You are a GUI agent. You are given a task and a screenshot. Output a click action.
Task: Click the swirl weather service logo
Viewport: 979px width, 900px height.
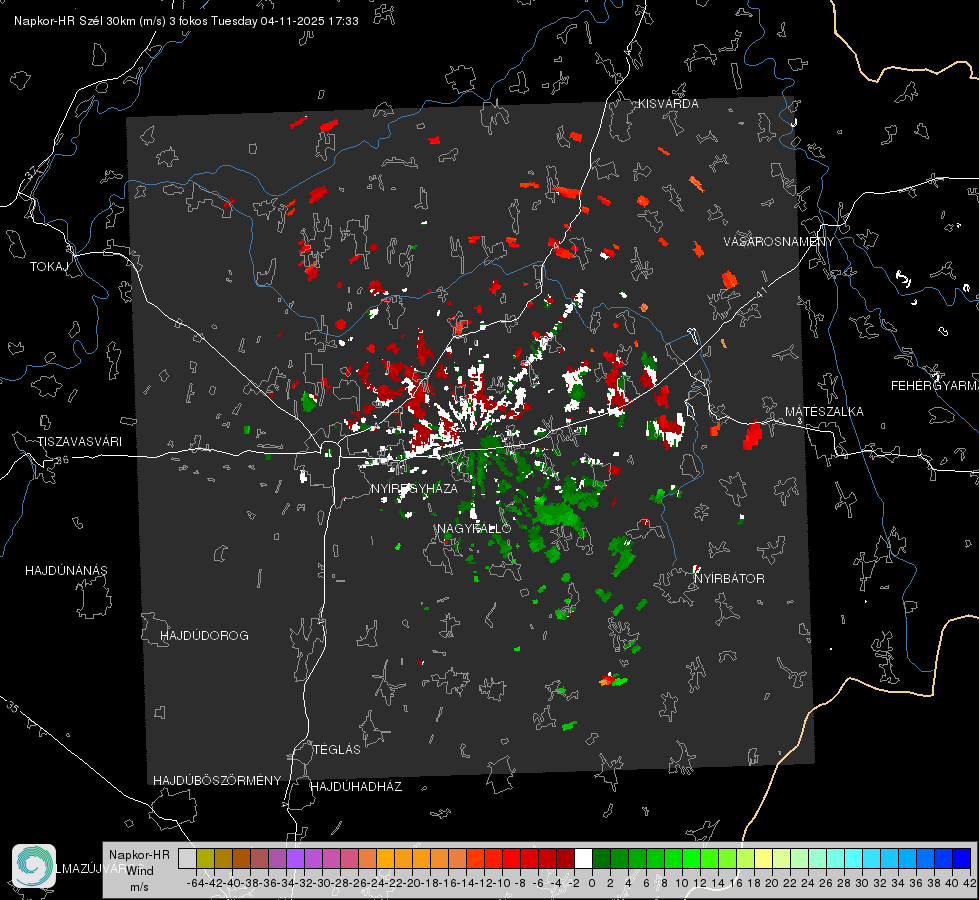tap(34, 866)
